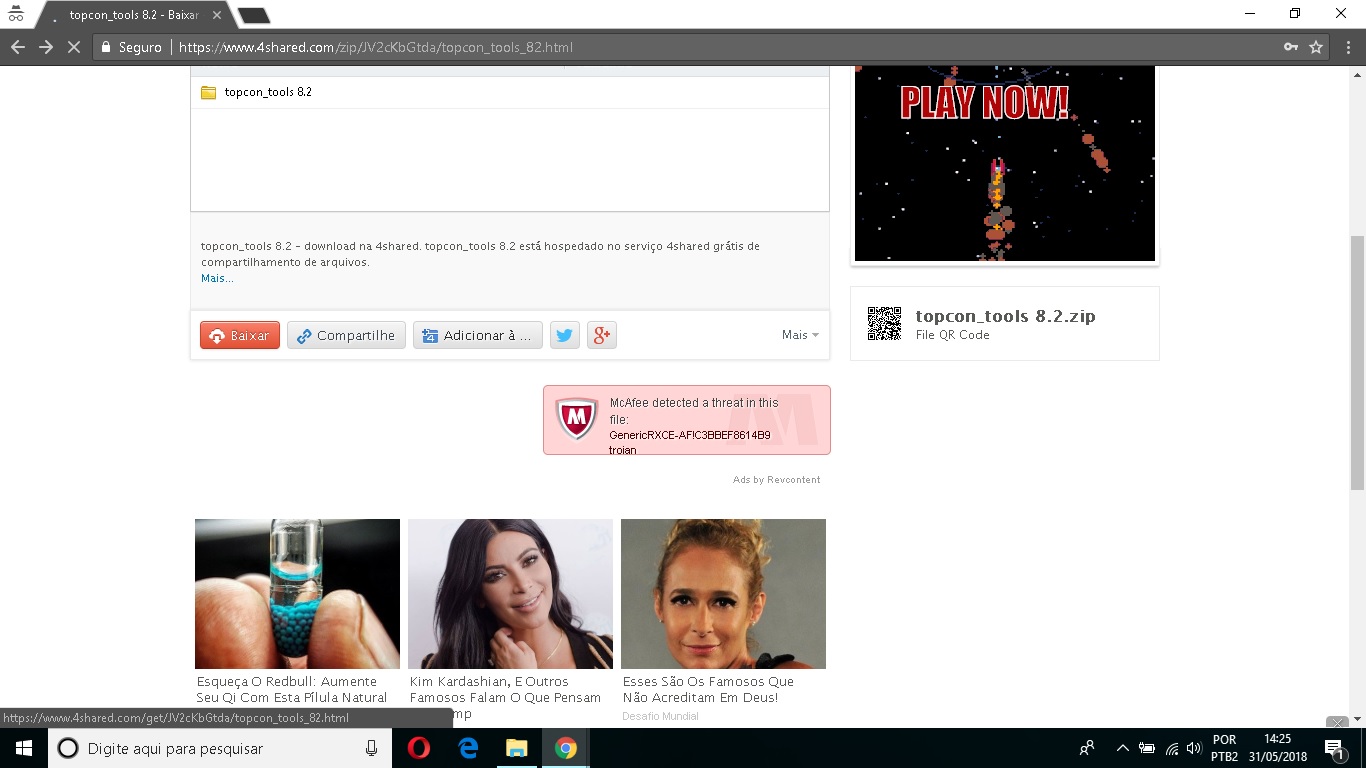1366x768 pixels.
Task: Expand the Mais dropdown menu
Action: point(800,335)
